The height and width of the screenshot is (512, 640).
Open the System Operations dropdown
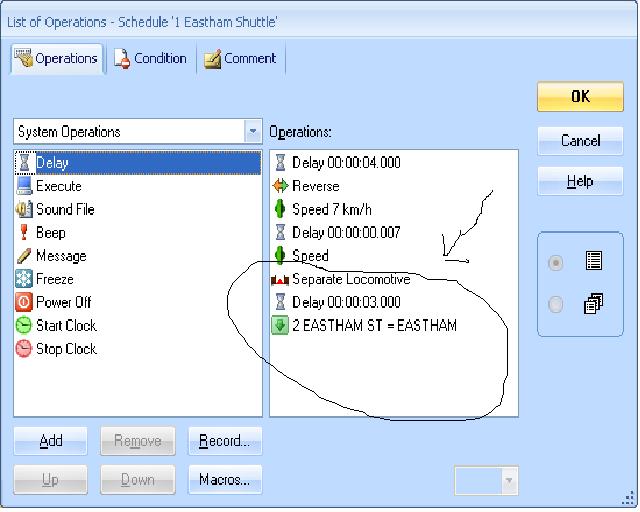(252, 132)
